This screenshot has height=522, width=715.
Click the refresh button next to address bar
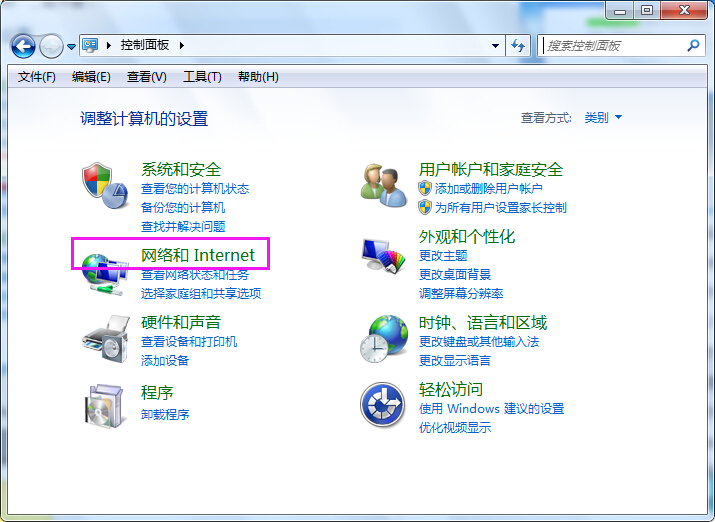(518, 46)
